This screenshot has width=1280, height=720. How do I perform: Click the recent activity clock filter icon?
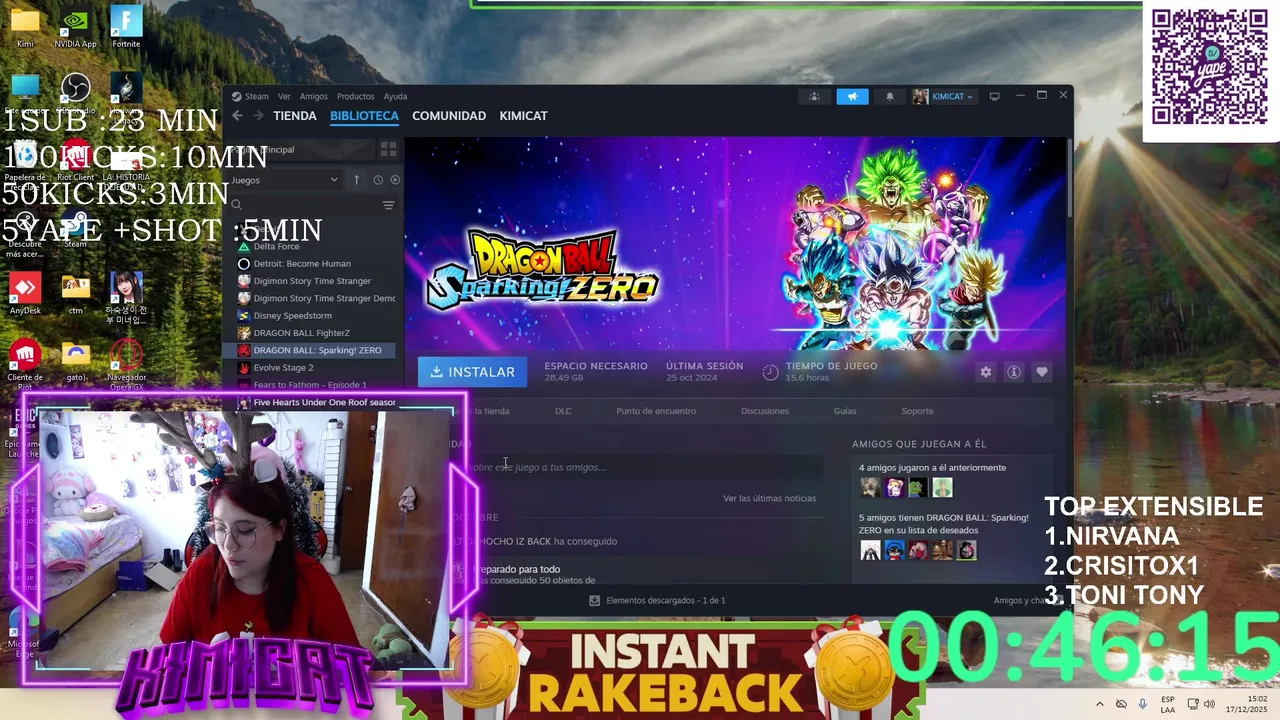coord(378,180)
